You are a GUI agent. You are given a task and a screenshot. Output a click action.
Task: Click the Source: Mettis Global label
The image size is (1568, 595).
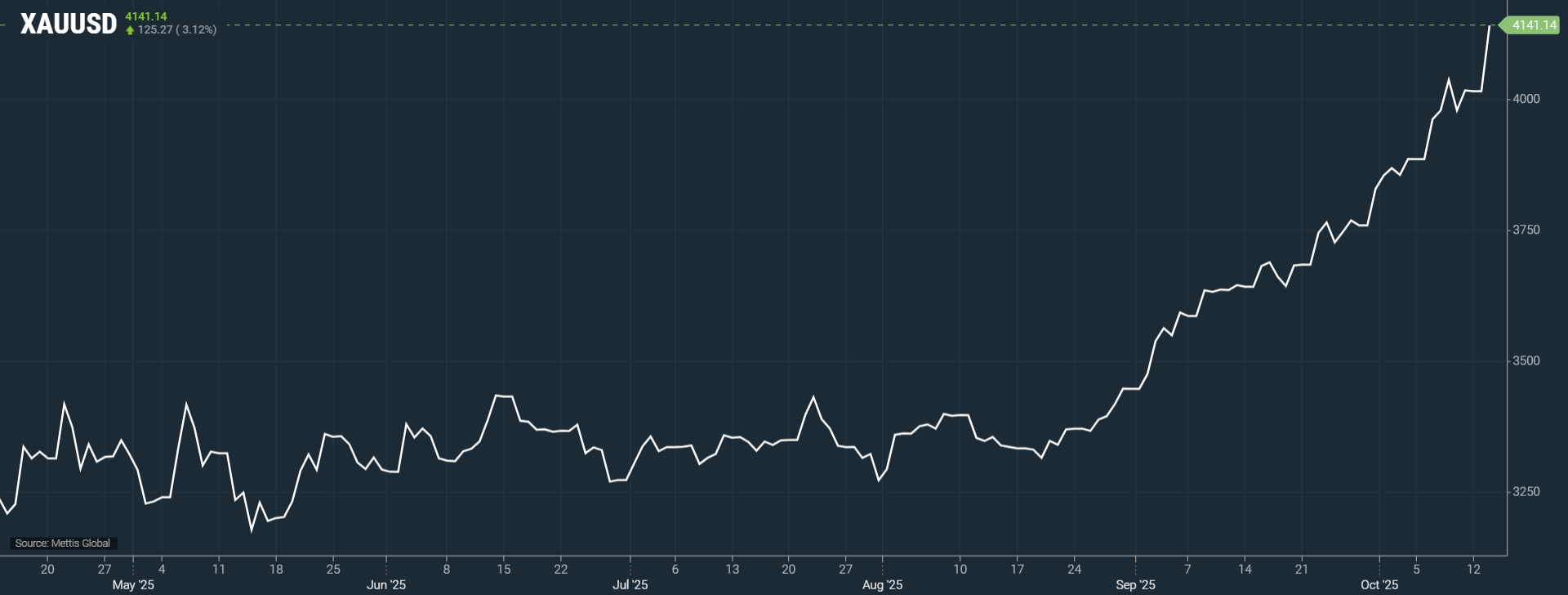63,544
